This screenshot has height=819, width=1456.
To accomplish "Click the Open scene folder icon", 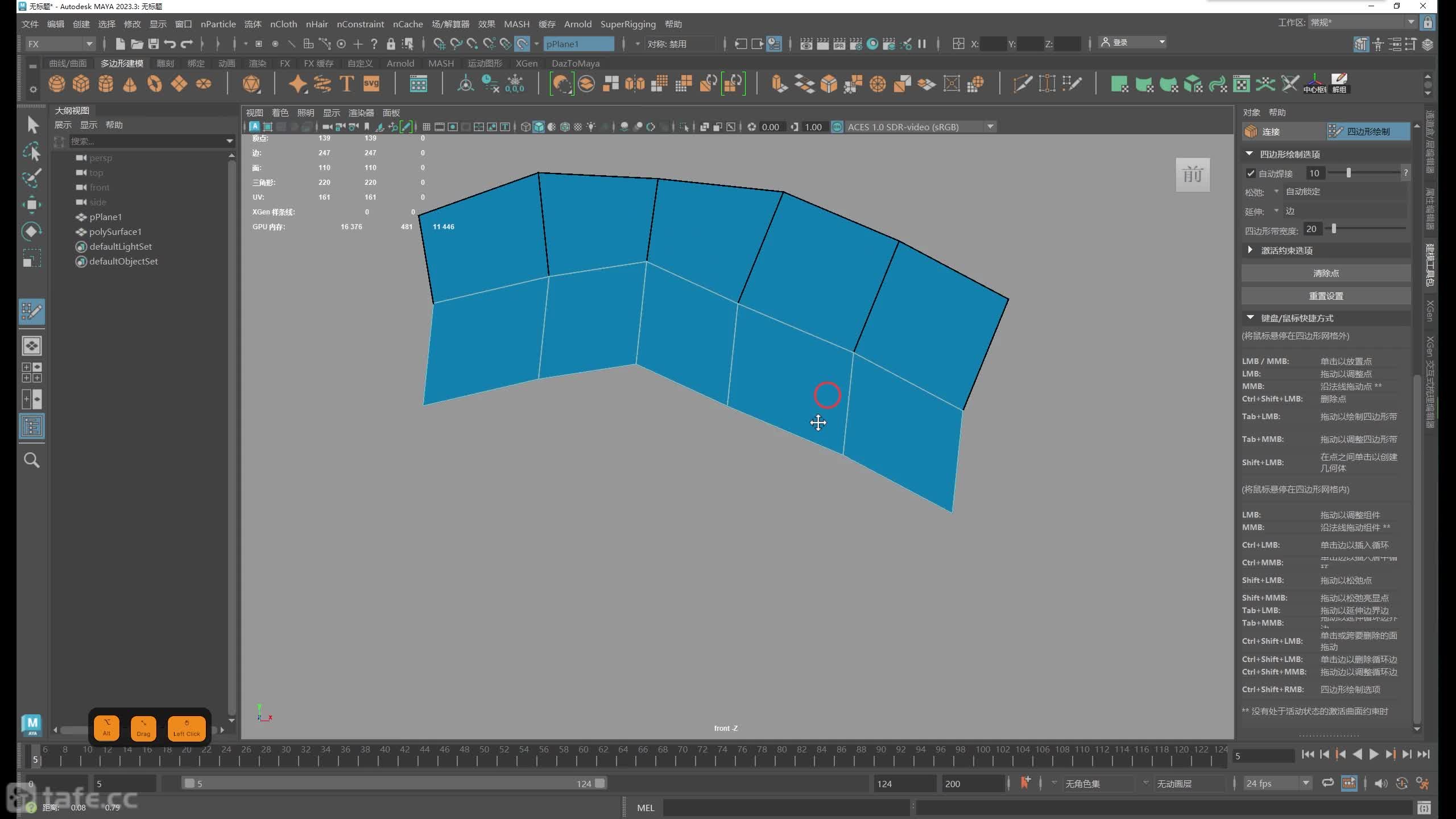I will 136,44.
